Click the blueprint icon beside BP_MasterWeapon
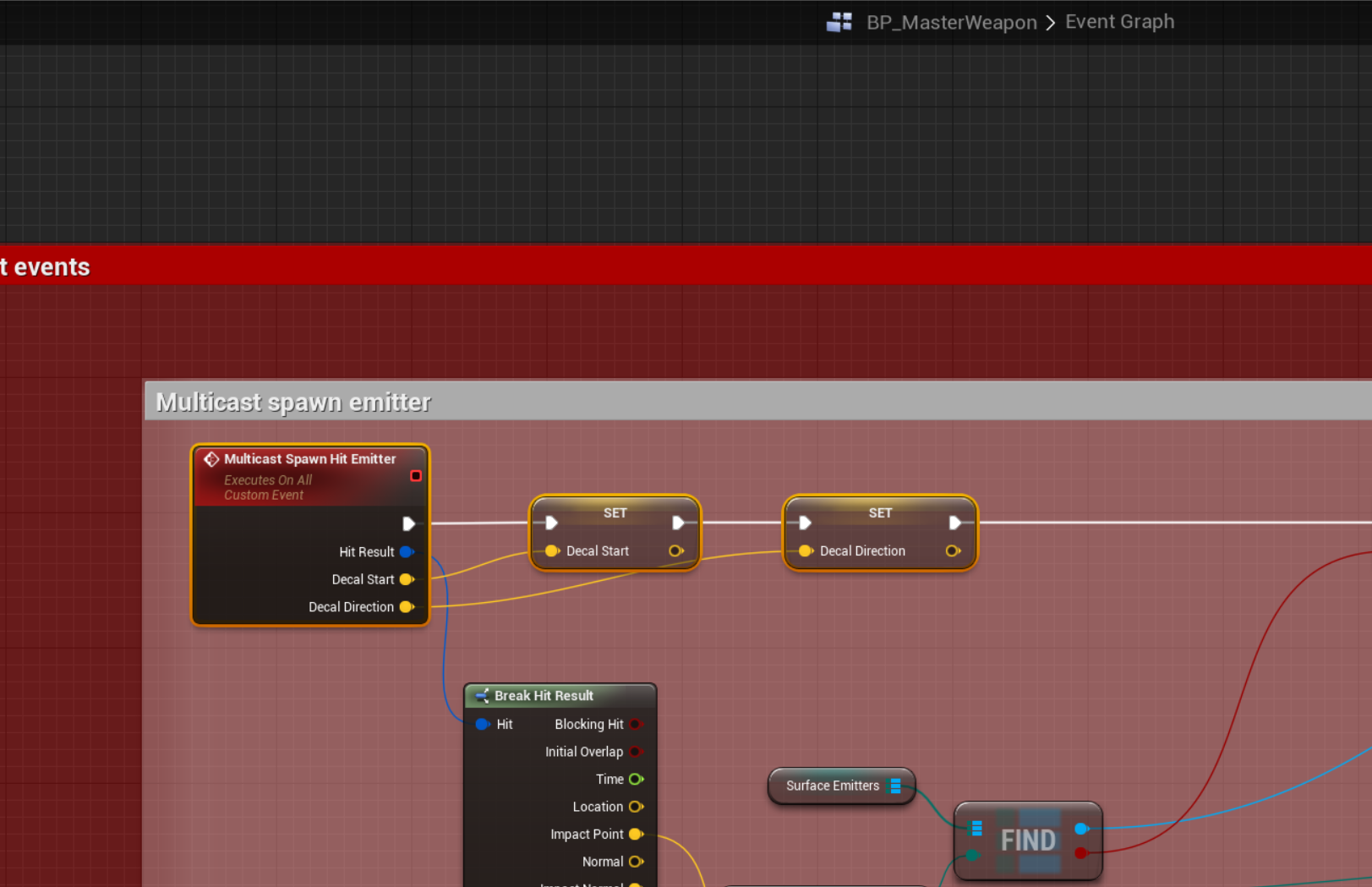Viewport: 1372px width, 887px height. [x=839, y=22]
